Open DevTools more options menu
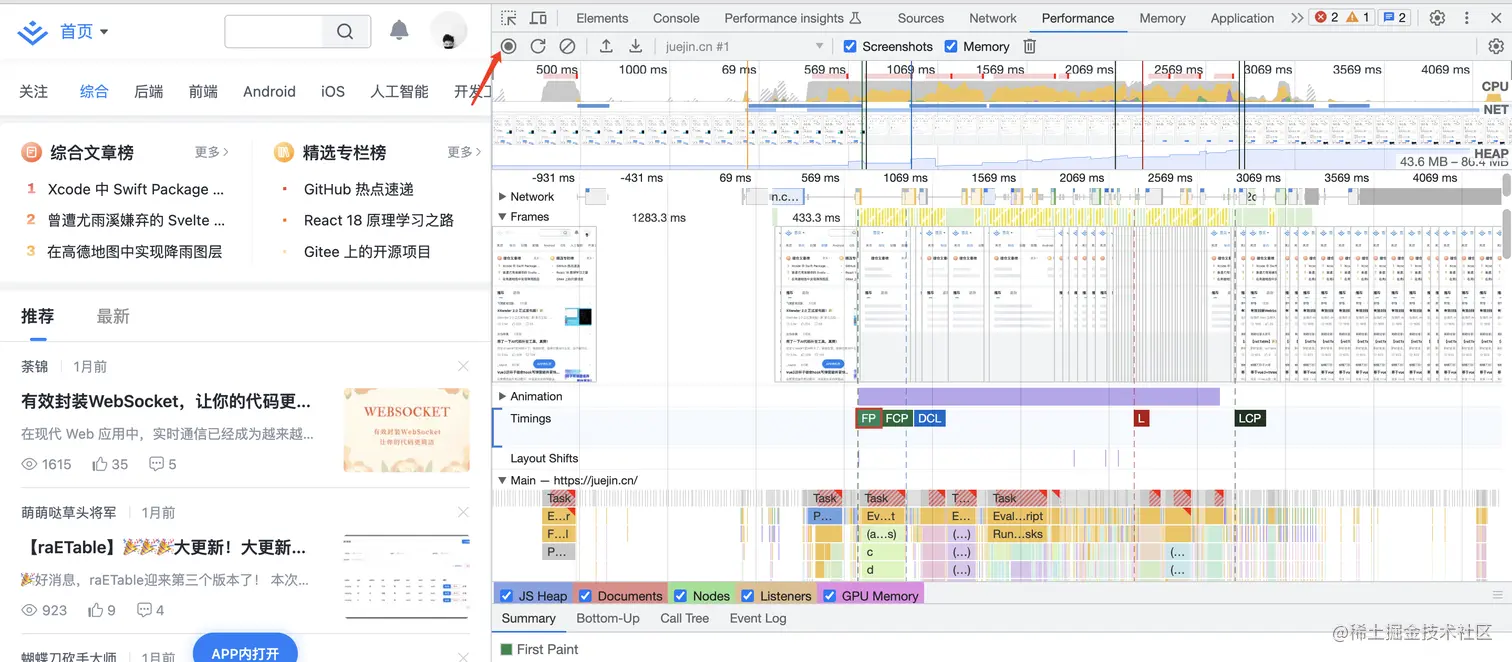The width and height of the screenshot is (1512, 662). click(x=1468, y=18)
